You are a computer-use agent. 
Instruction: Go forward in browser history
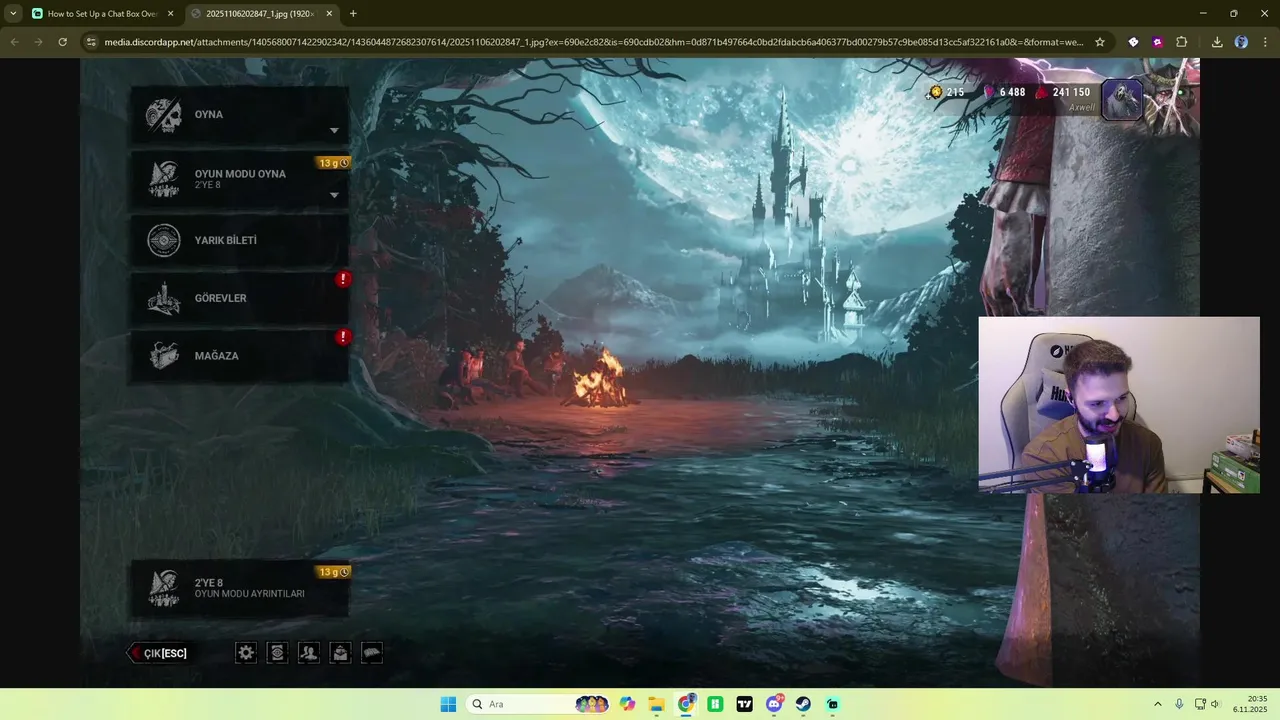point(38,42)
